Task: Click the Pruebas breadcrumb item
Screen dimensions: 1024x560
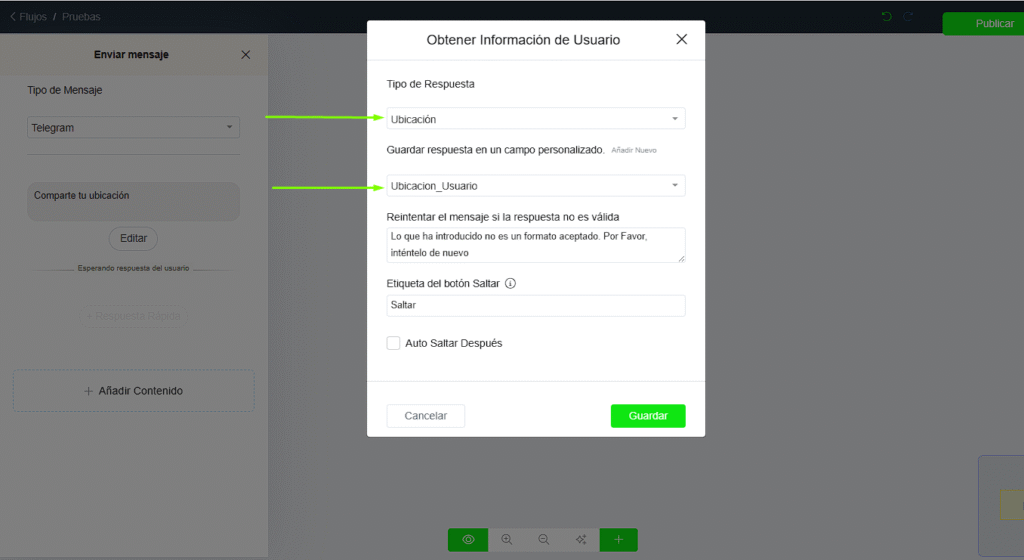Action: 81,17
